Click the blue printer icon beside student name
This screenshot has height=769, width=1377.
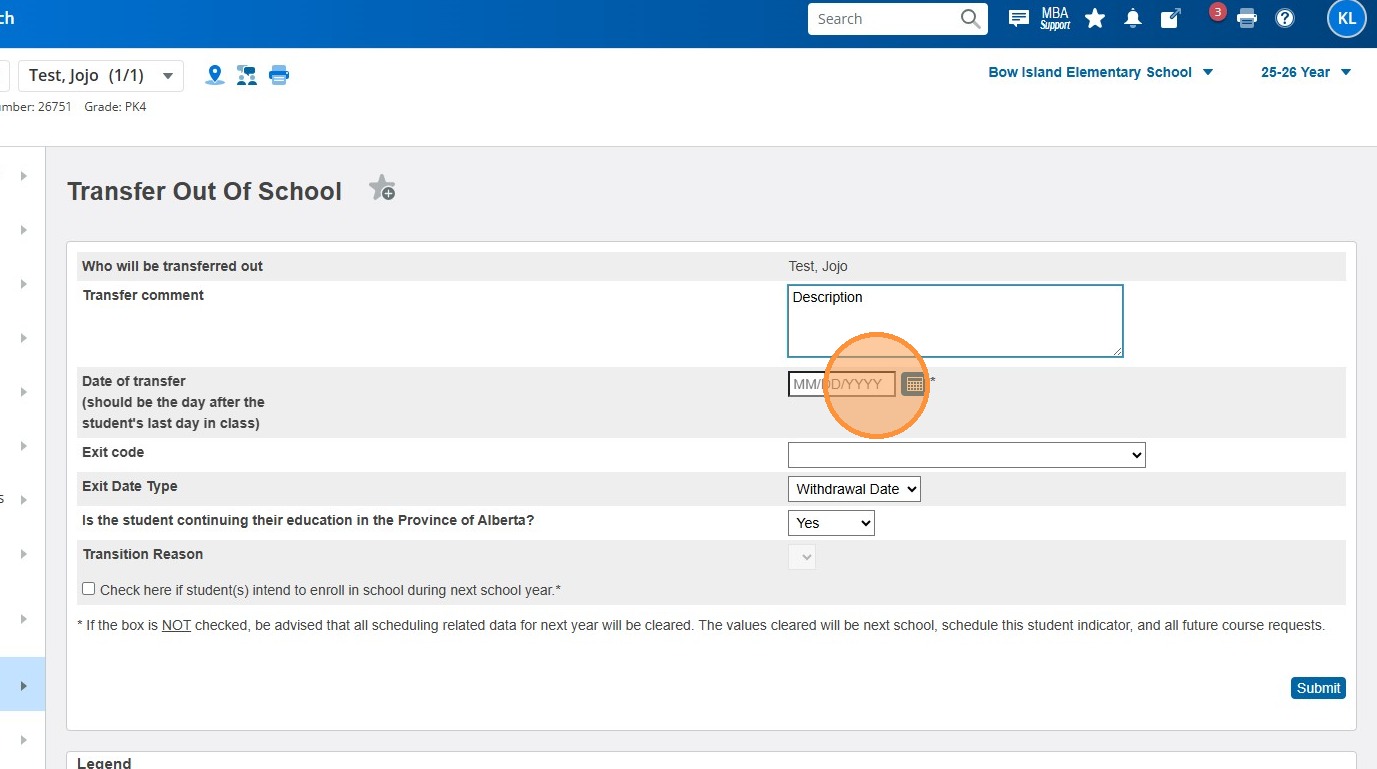pos(279,75)
